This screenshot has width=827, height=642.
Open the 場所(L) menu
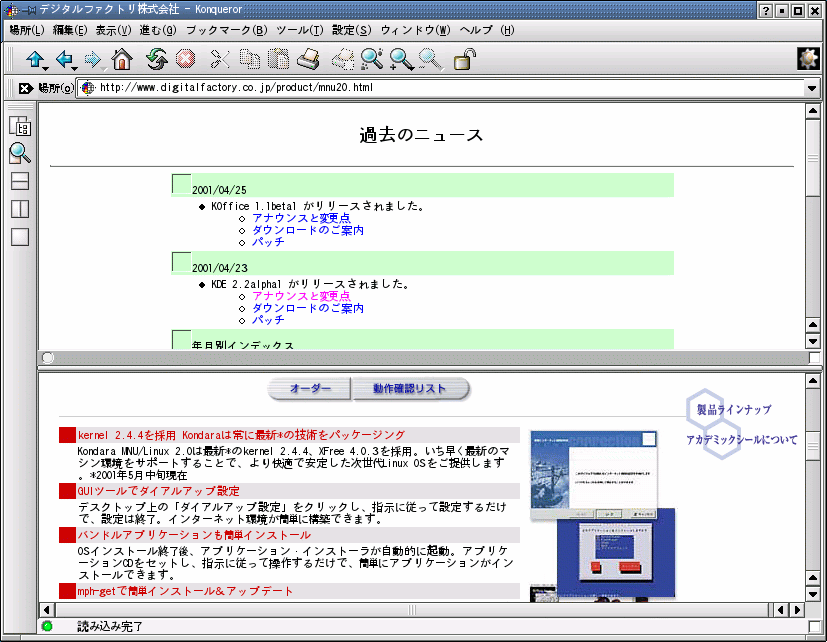pos(27,30)
